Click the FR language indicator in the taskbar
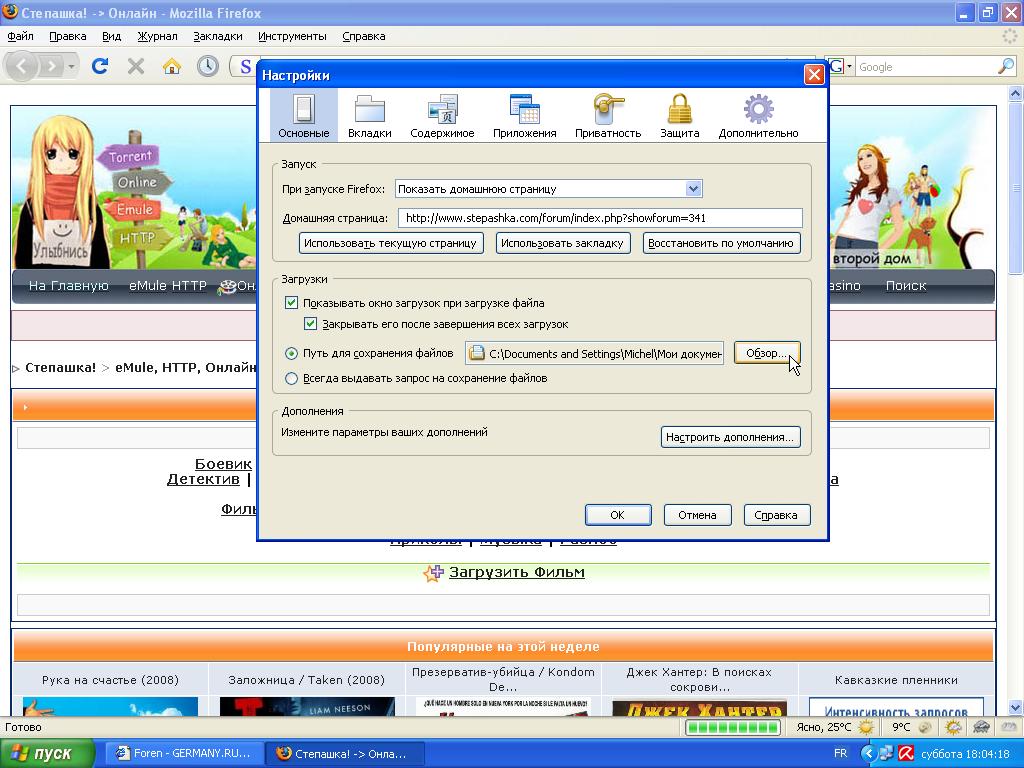 pos(840,754)
